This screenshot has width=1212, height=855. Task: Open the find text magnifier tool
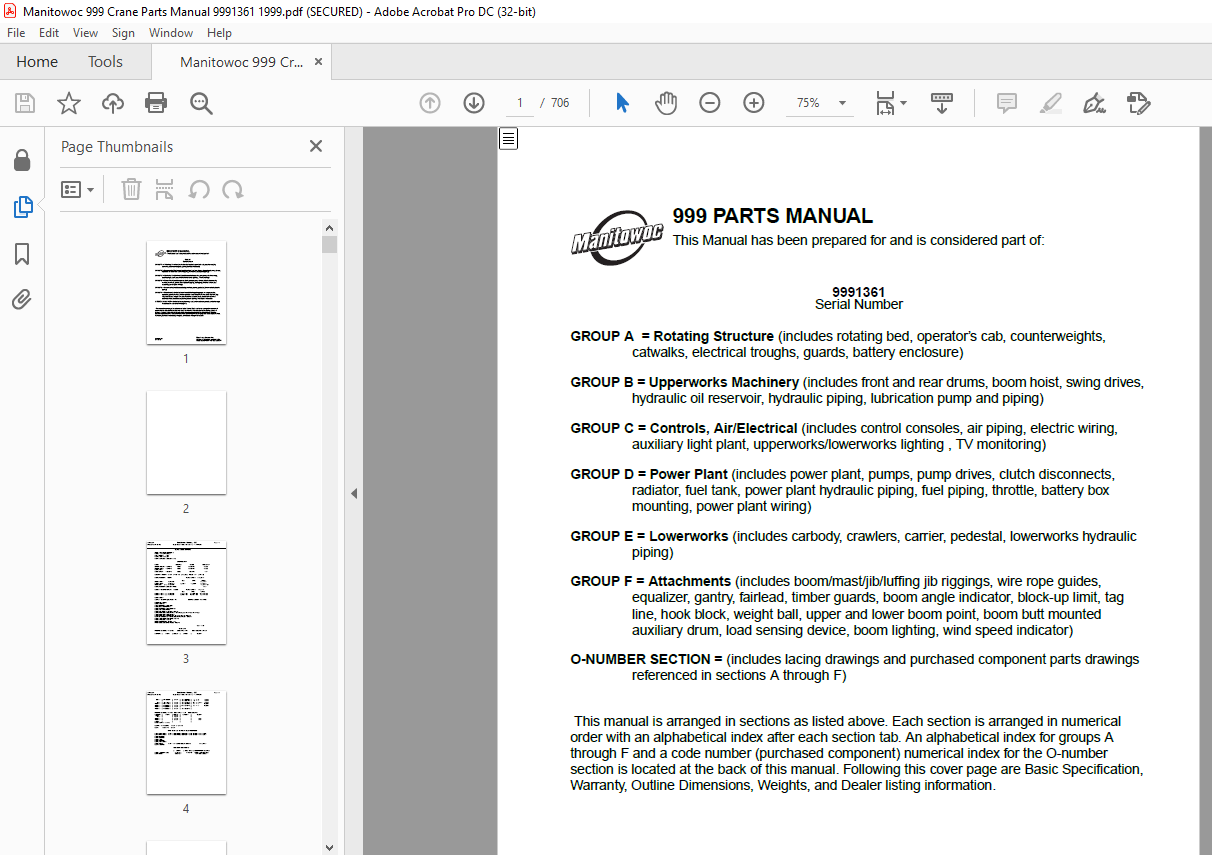(x=201, y=103)
